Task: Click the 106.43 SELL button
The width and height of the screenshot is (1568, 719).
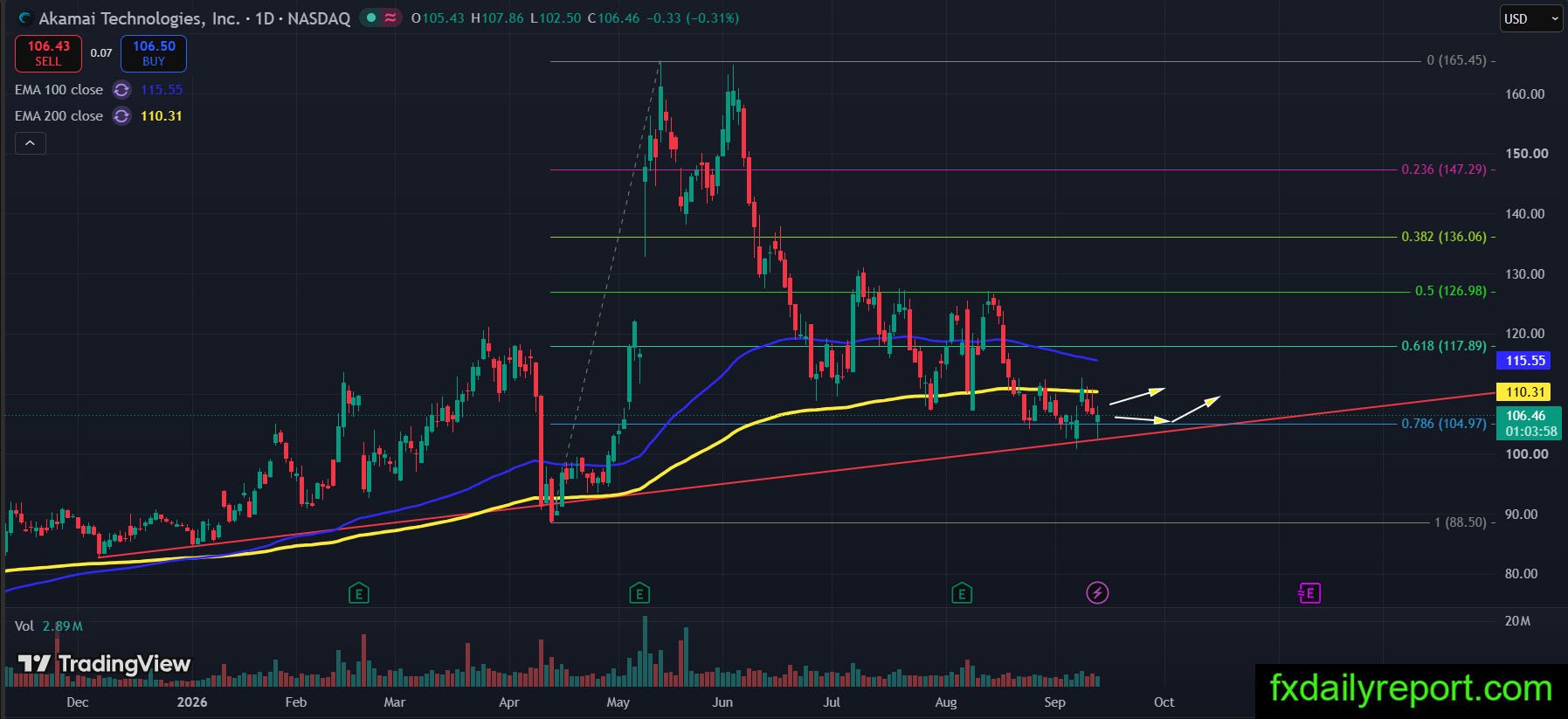Action: click(x=48, y=53)
